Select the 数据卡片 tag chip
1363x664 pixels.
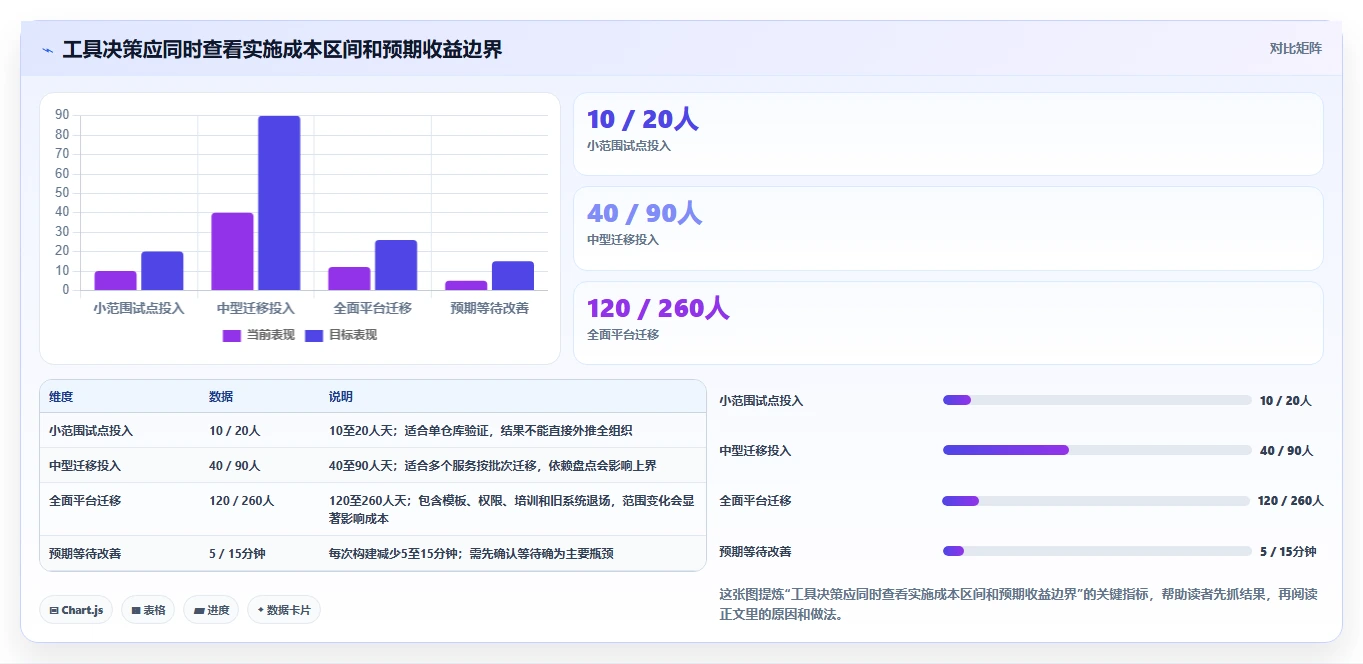pos(284,610)
